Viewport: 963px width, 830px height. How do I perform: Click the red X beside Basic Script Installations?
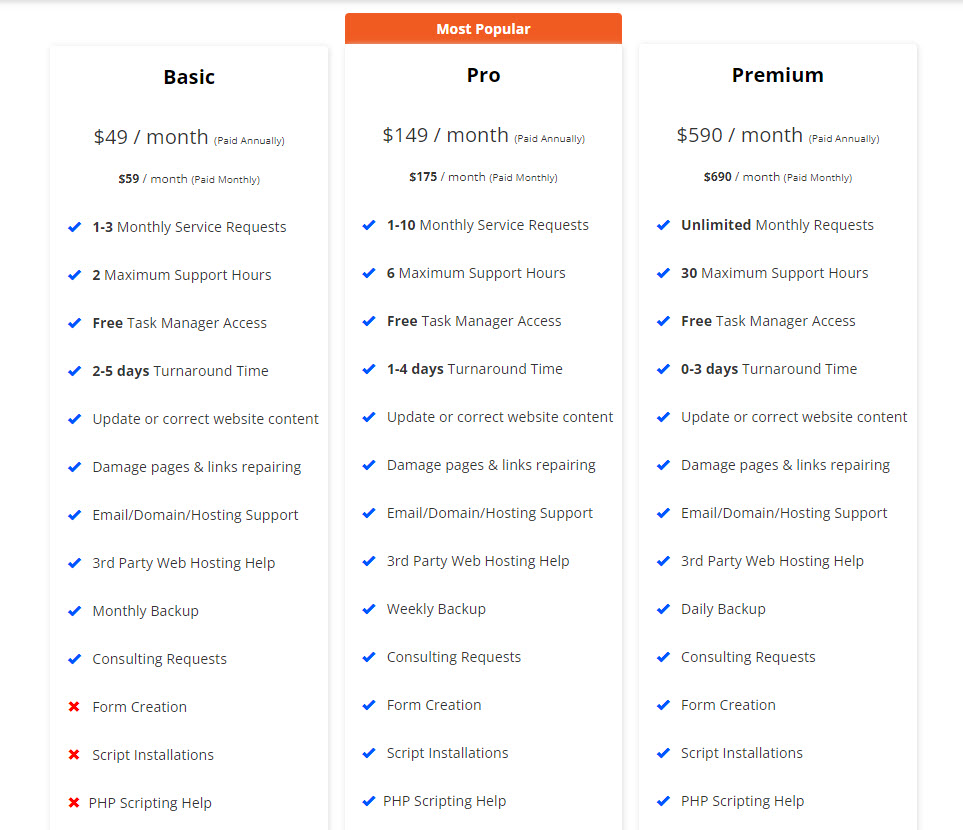point(74,754)
